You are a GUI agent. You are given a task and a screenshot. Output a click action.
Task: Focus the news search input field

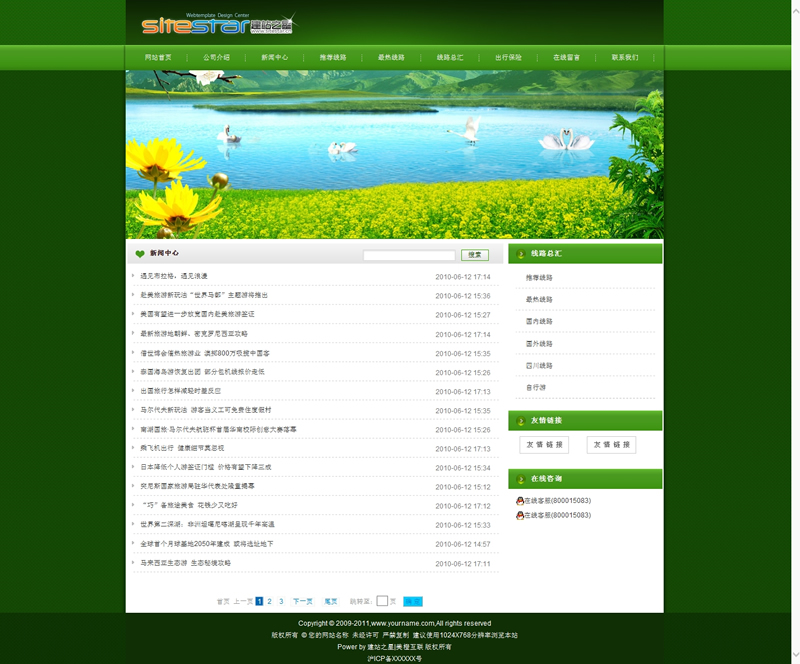(408, 255)
